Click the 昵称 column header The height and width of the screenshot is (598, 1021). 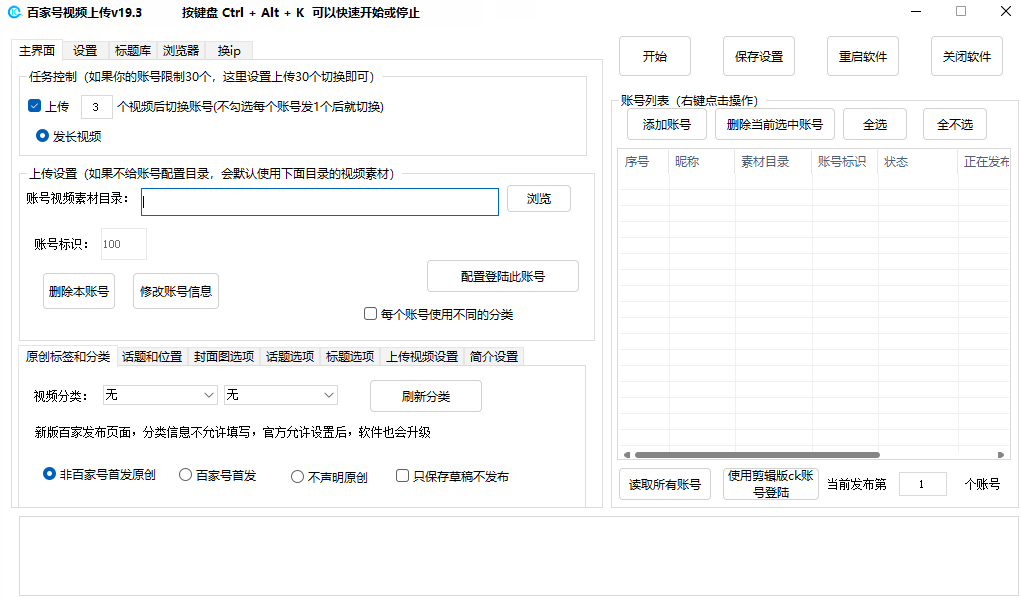702,162
